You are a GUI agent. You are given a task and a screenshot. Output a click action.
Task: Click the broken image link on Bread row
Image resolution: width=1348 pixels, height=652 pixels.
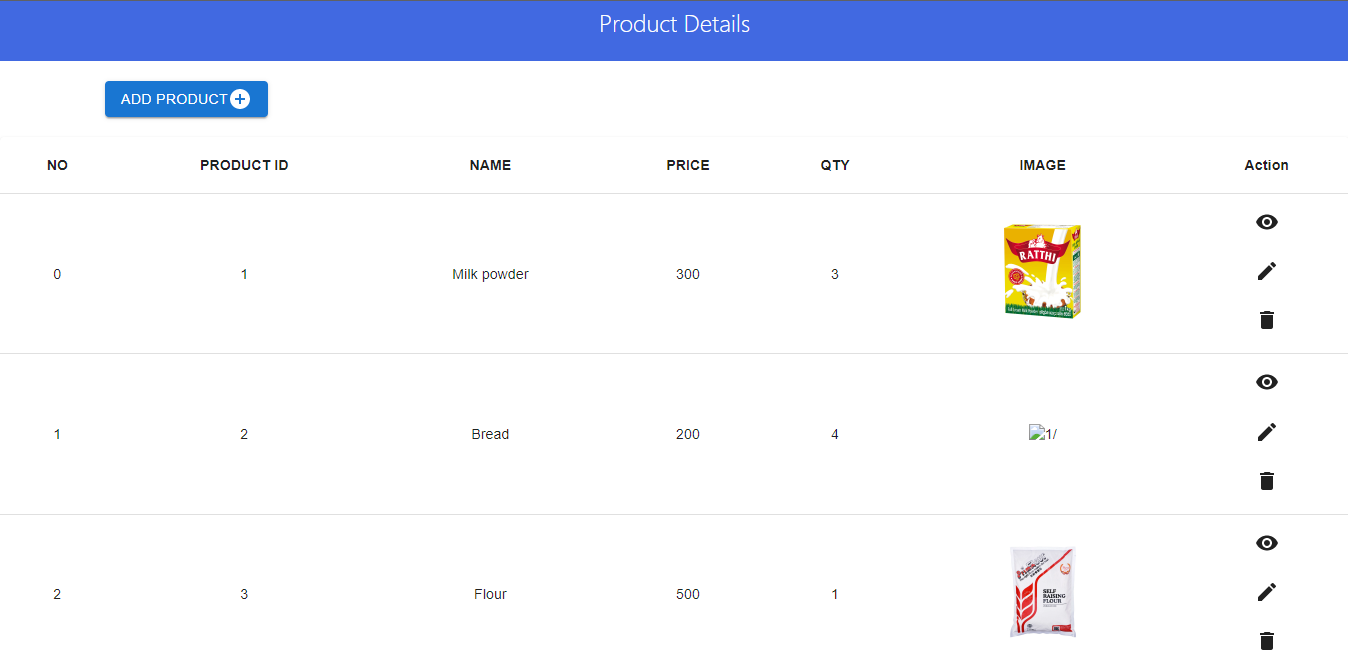pyautogui.click(x=1043, y=433)
